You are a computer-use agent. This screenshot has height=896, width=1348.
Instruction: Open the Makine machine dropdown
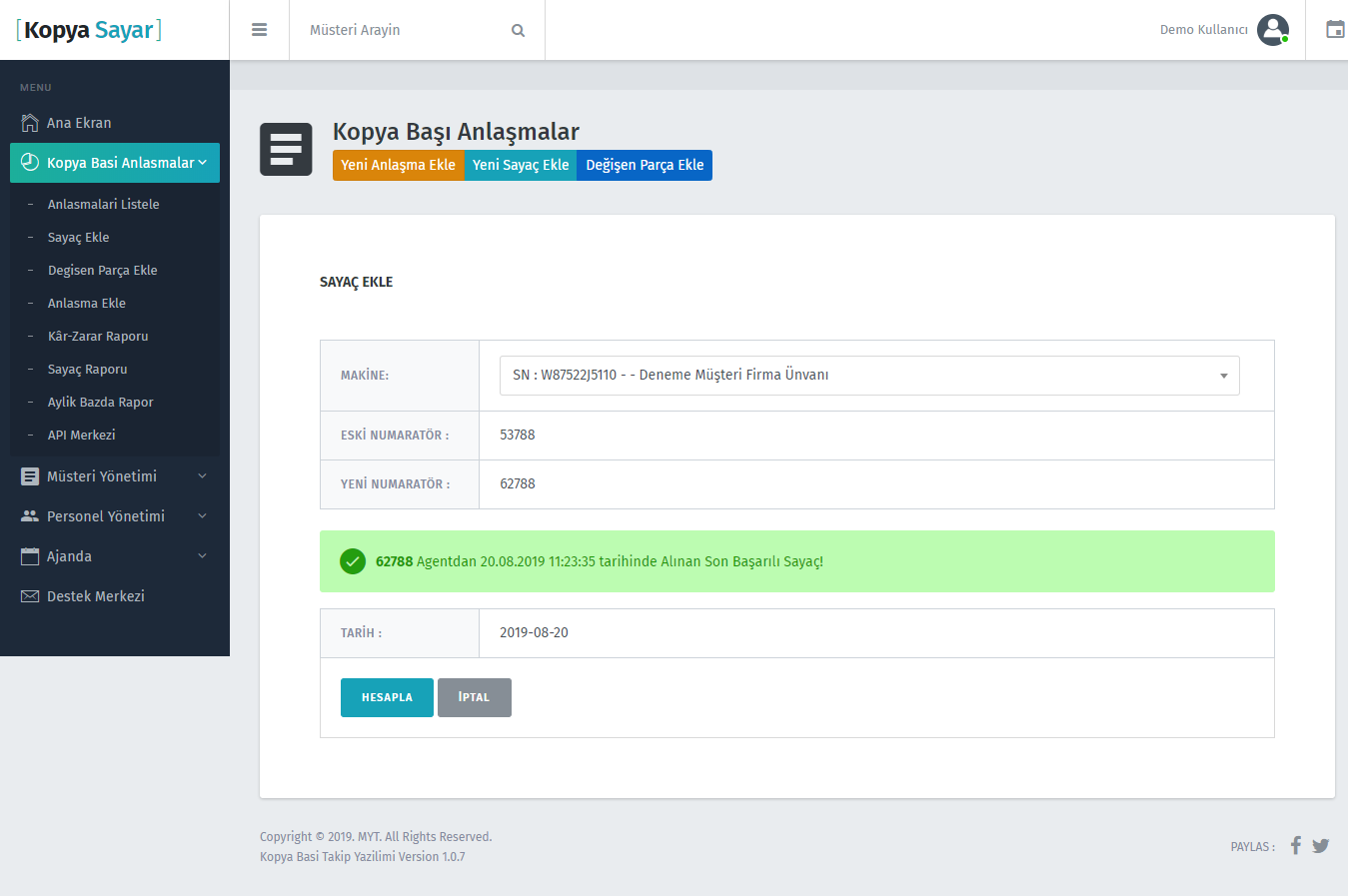click(x=868, y=376)
